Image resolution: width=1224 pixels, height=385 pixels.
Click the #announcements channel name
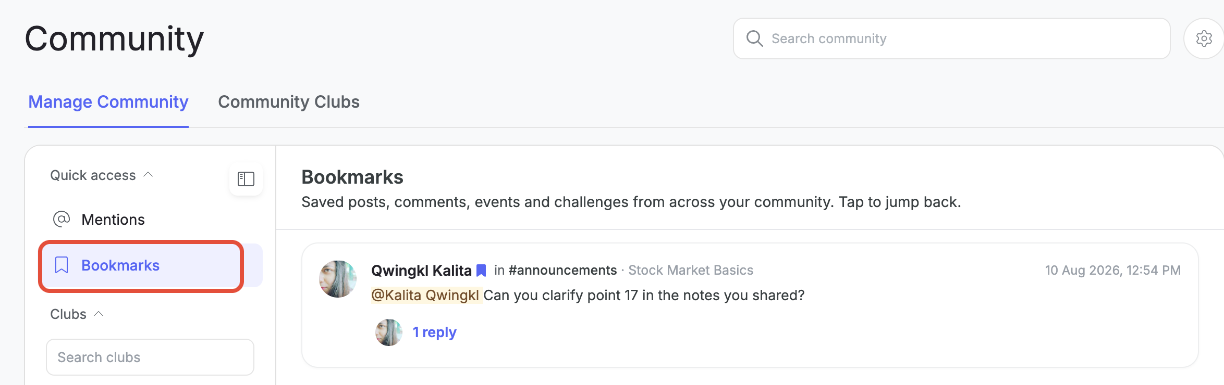[x=563, y=270]
